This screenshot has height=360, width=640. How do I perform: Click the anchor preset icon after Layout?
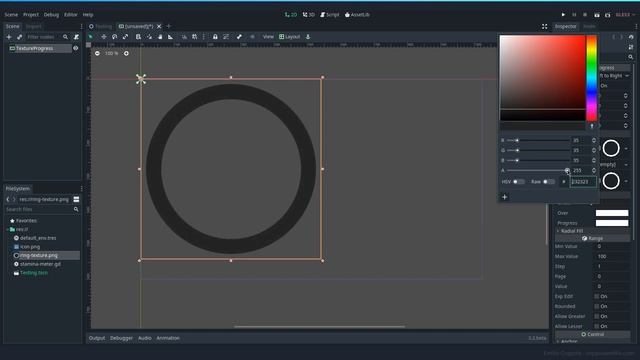coord(308,37)
